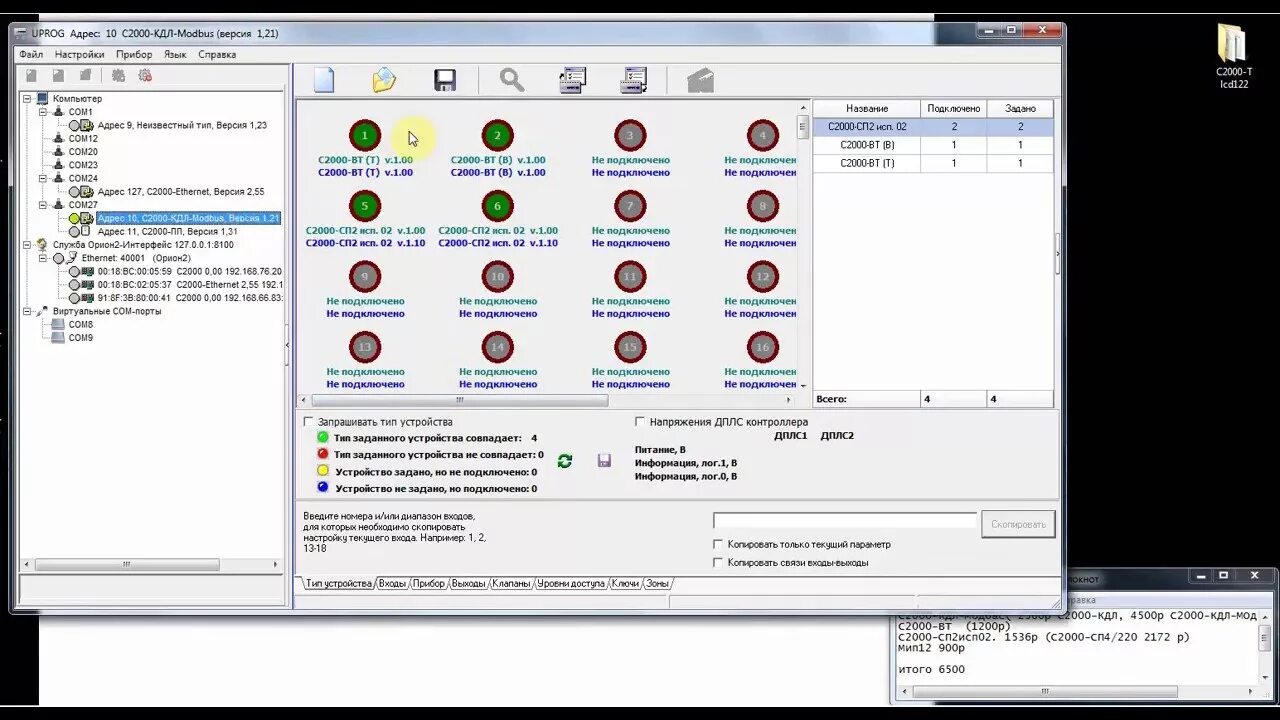The width and height of the screenshot is (1280, 720).
Task: Click the device grid horizontal scrollbar thumb
Action: pyautogui.click(x=460, y=400)
